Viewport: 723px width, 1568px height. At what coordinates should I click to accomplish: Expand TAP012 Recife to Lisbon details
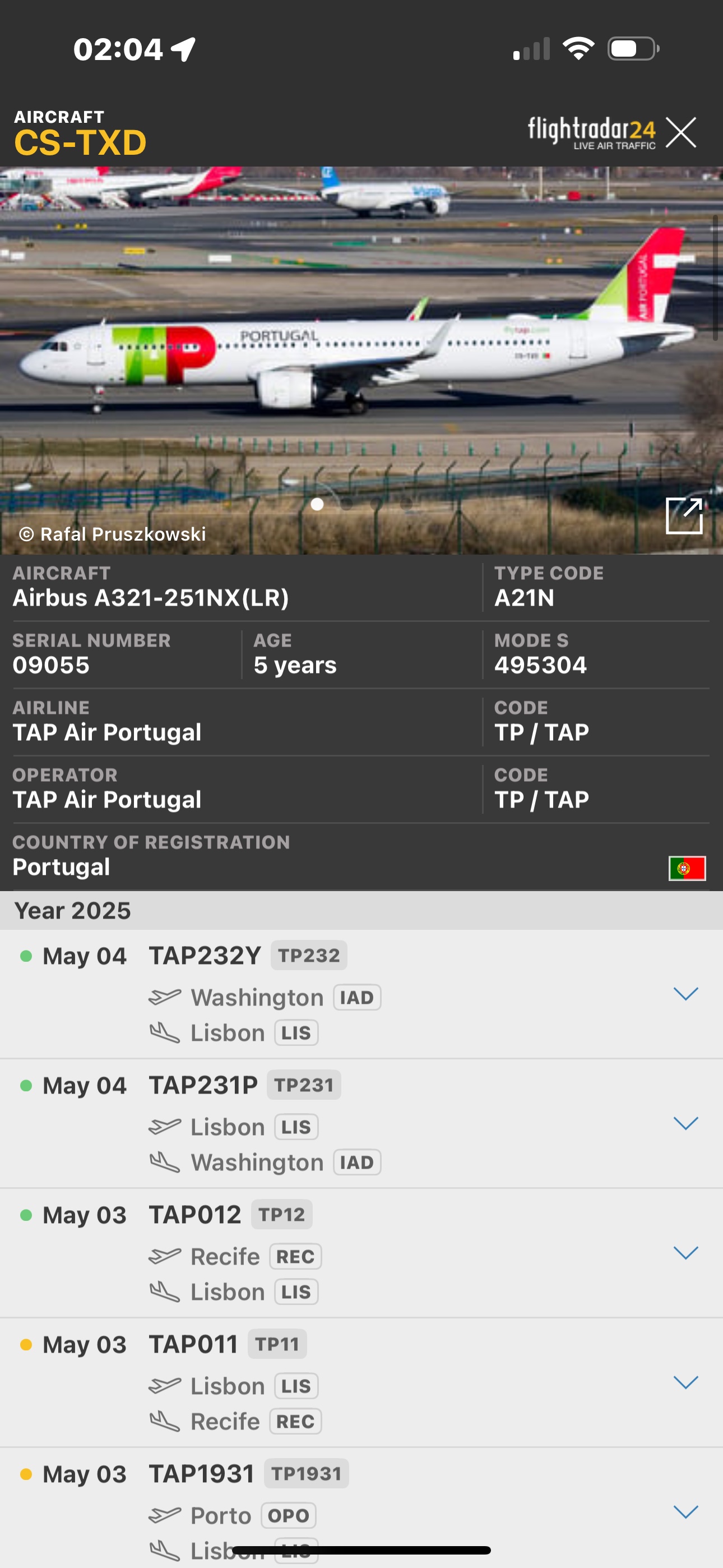point(686,1253)
